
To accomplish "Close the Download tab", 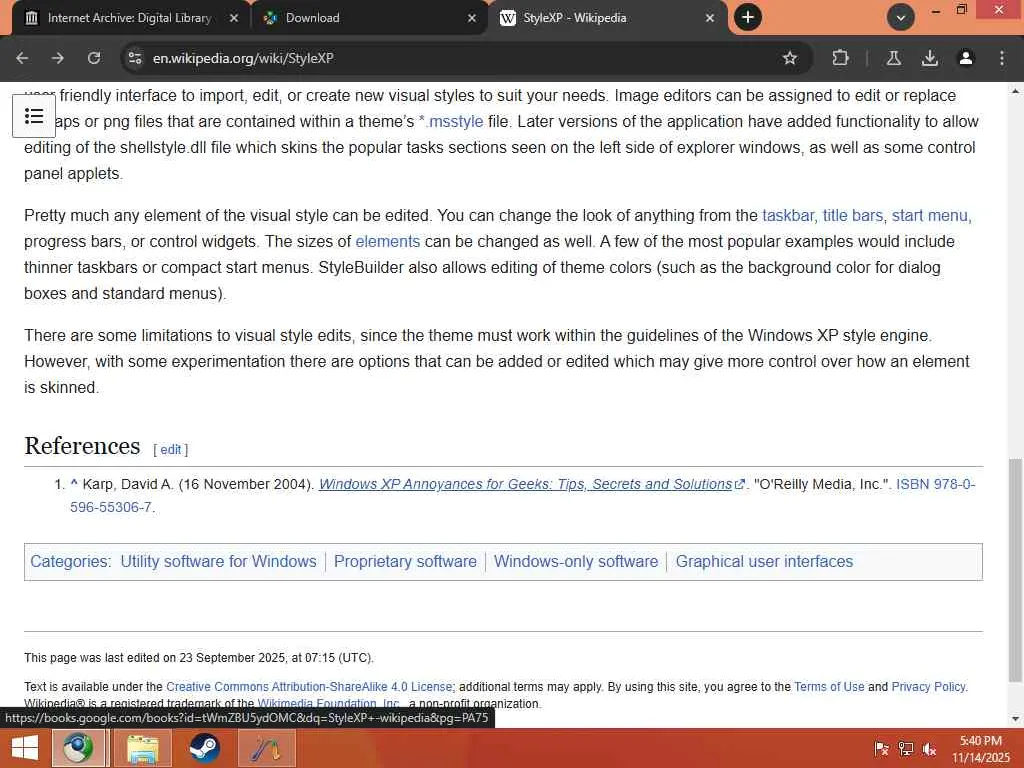I will [472, 18].
